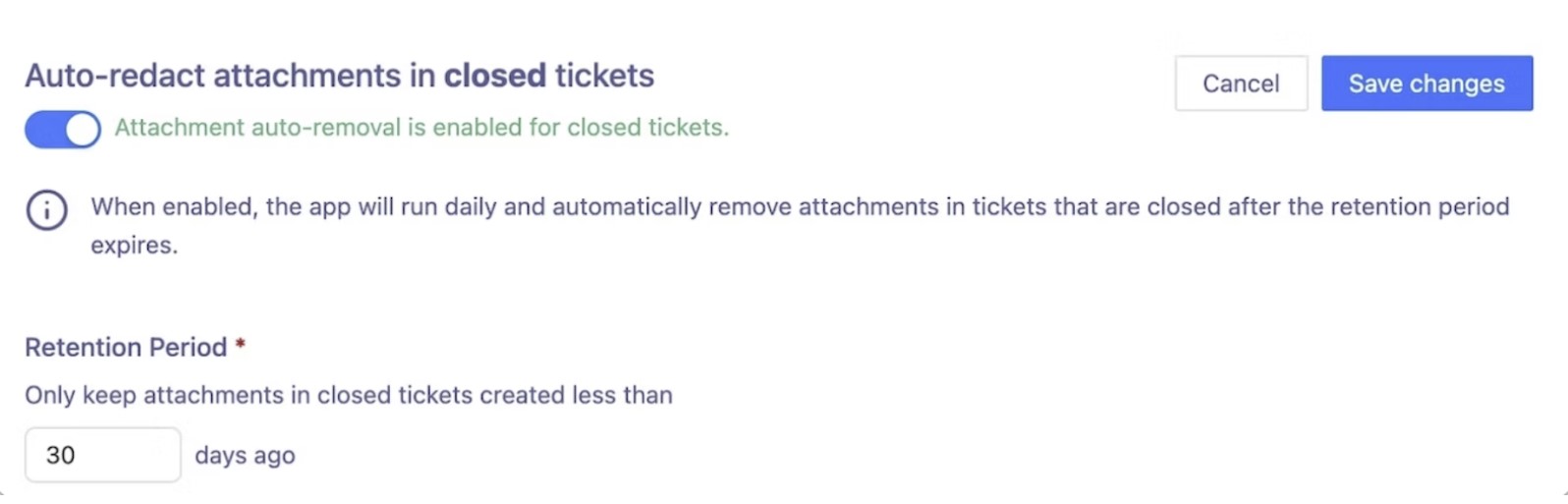Click the word 'tickets' in the heading

(604, 76)
